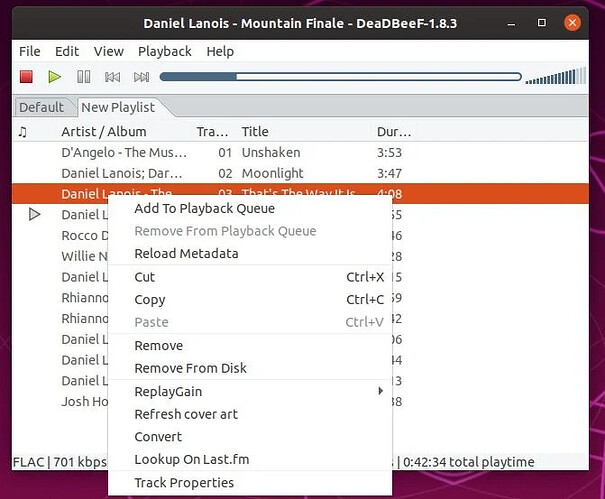Sort by the Title column header
605x499 pixels.
(255, 131)
